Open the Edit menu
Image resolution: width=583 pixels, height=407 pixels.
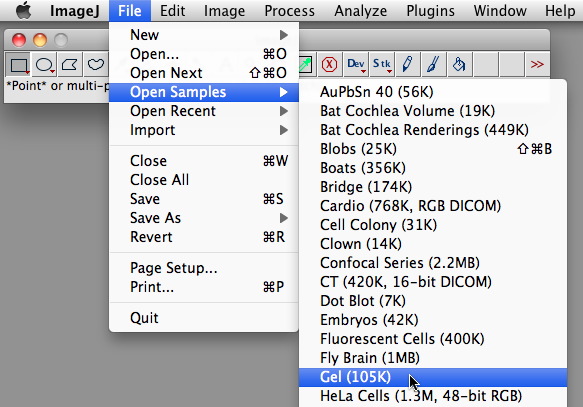point(173,11)
